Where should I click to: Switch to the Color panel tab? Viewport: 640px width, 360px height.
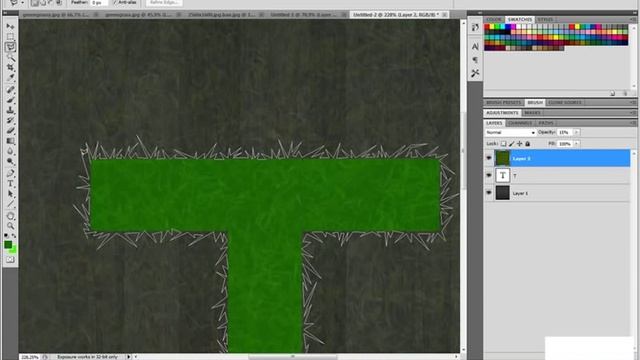[494, 20]
